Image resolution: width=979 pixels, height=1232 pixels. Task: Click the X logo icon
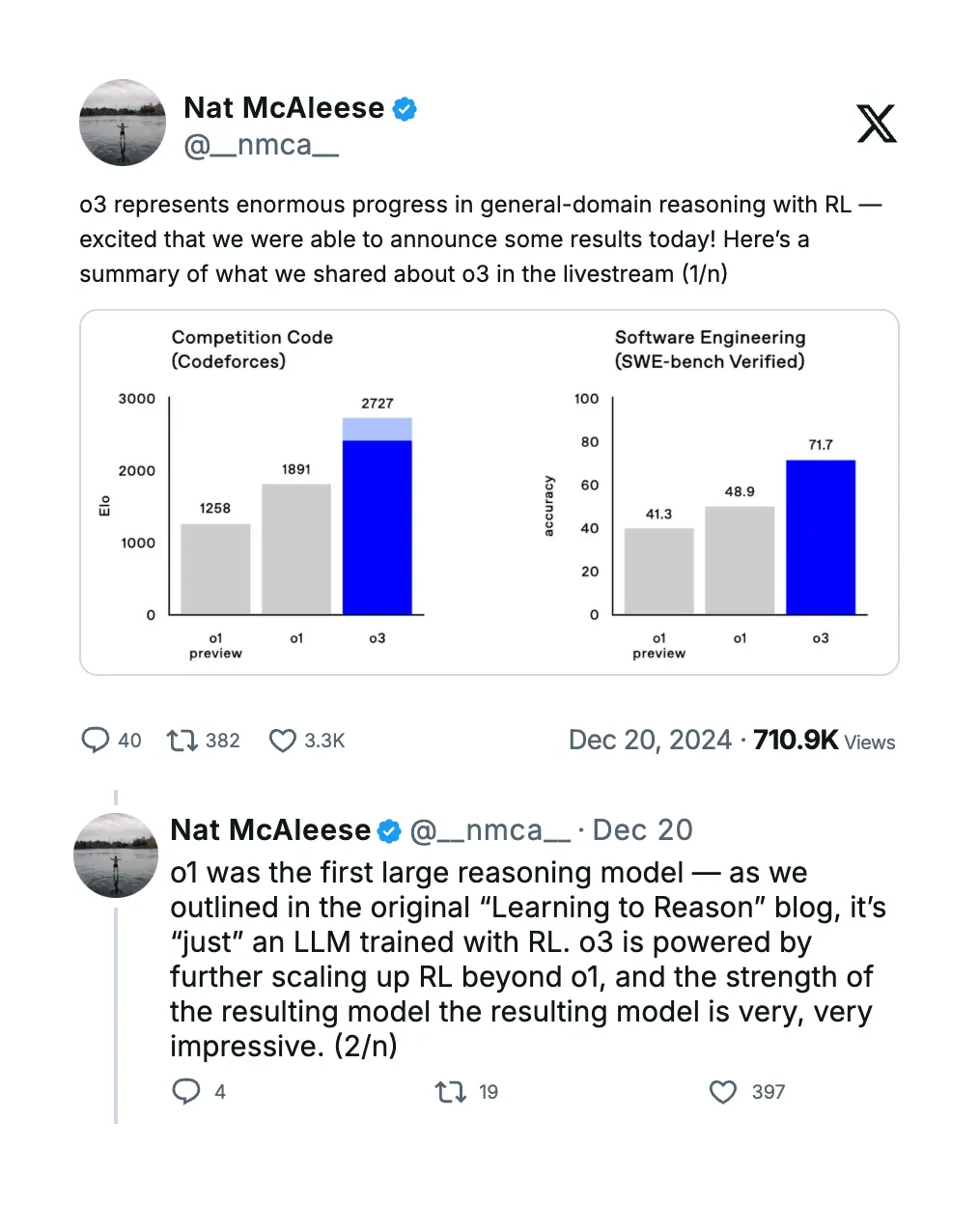coord(876,124)
